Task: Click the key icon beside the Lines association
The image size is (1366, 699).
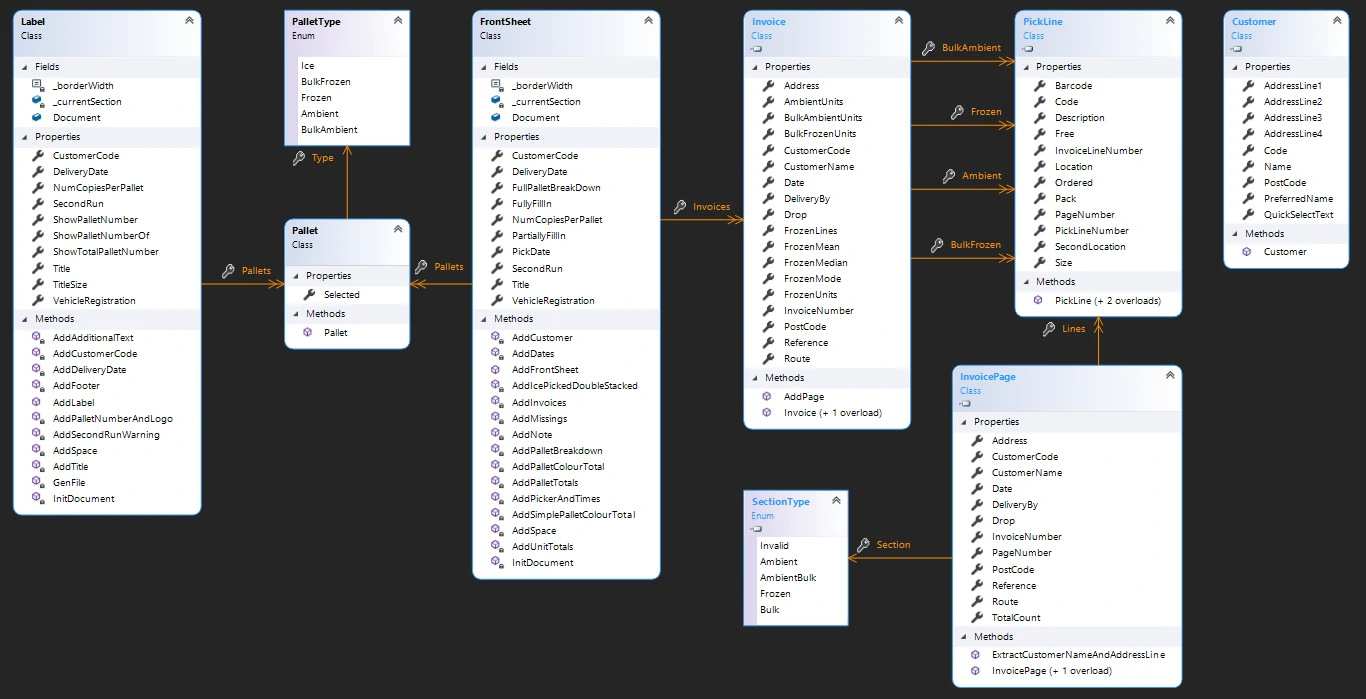Action: (x=1049, y=329)
